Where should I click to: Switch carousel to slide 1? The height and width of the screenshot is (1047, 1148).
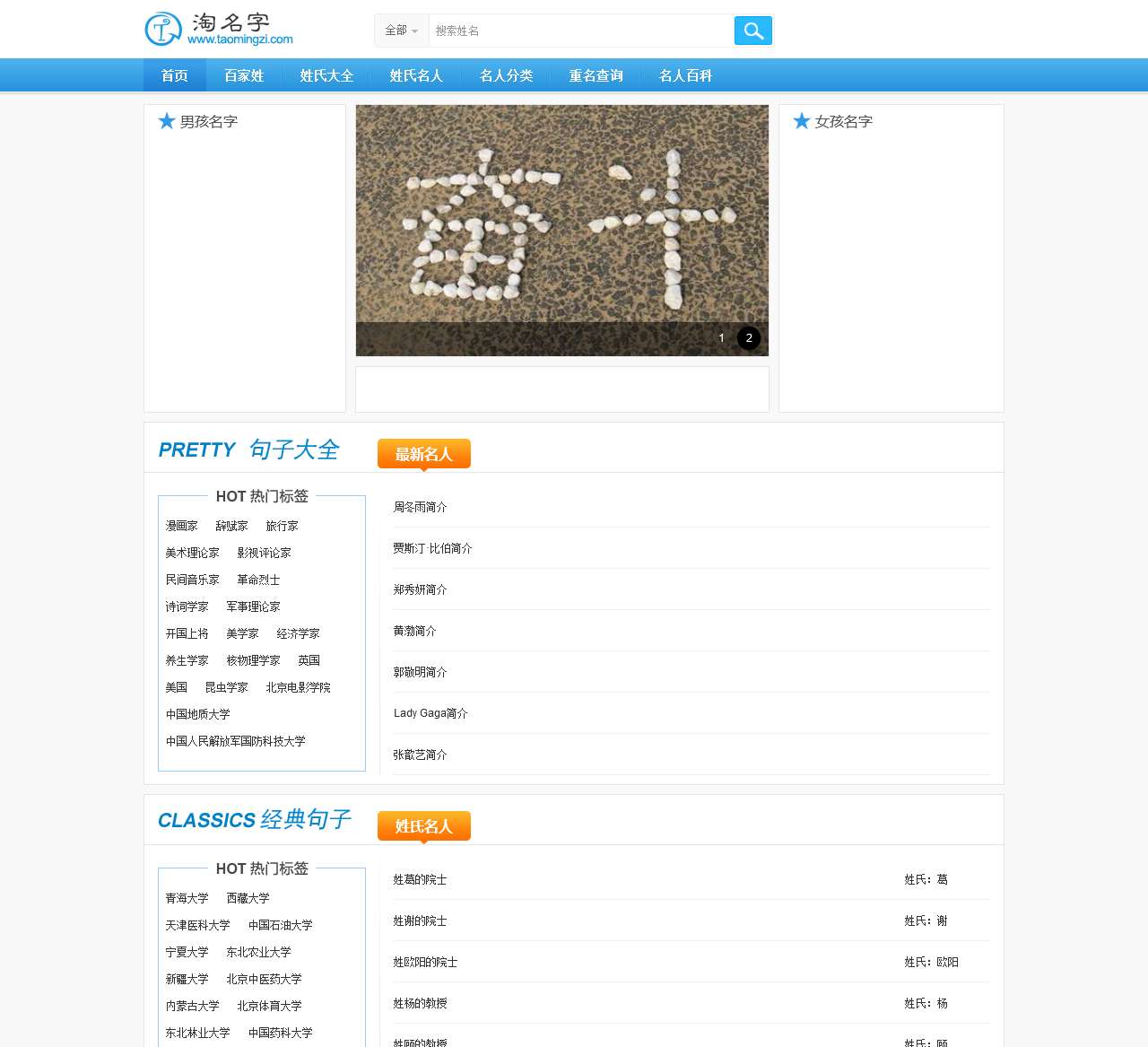pyautogui.click(x=721, y=338)
